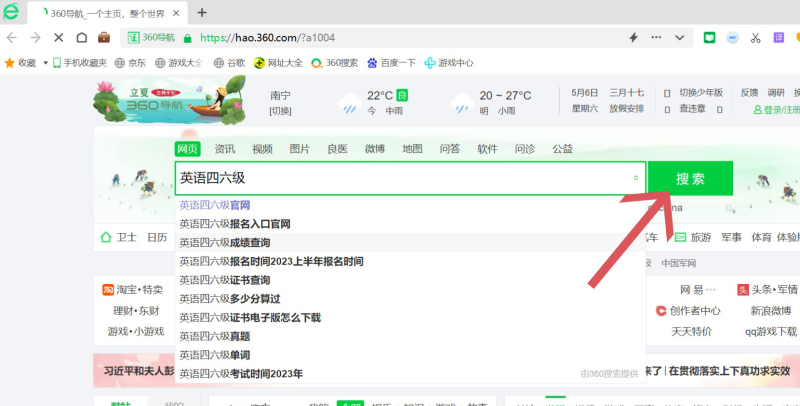
Task: Select the 视频 search tab
Action: point(262,149)
